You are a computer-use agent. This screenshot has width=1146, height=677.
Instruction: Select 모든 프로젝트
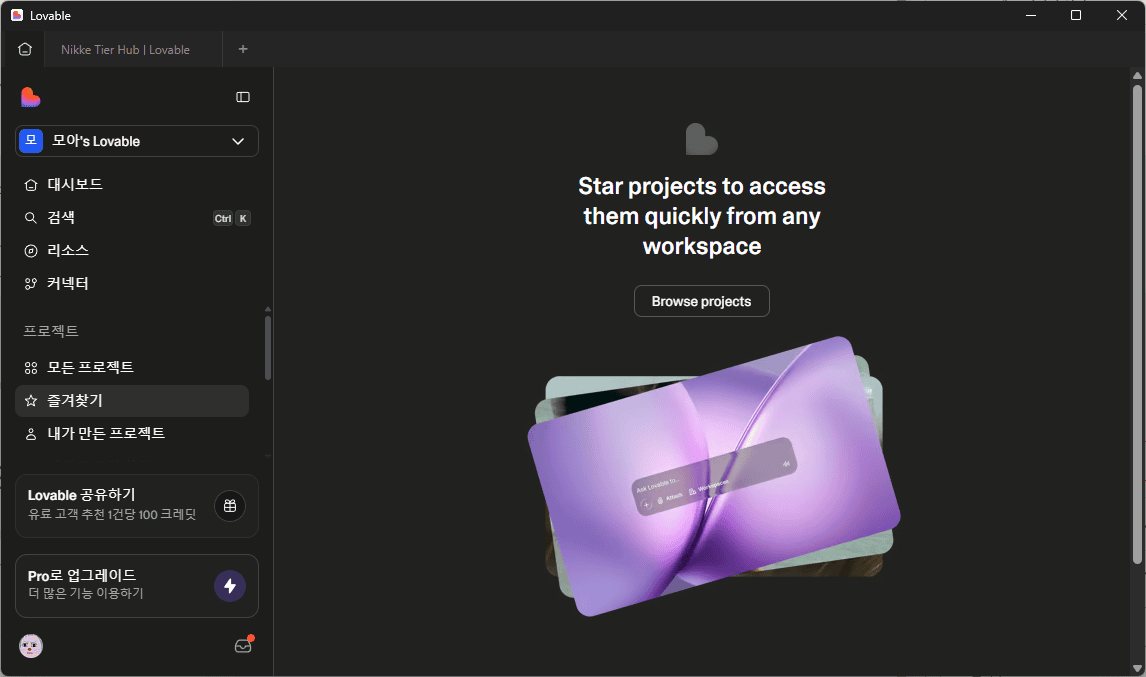[x=132, y=368]
